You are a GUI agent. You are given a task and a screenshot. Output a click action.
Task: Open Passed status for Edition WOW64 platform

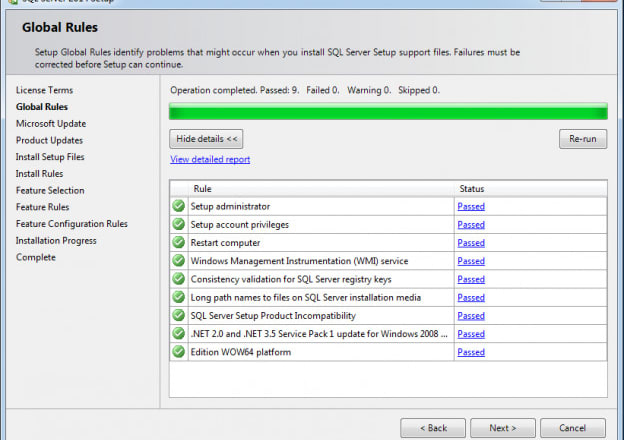(x=471, y=352)
